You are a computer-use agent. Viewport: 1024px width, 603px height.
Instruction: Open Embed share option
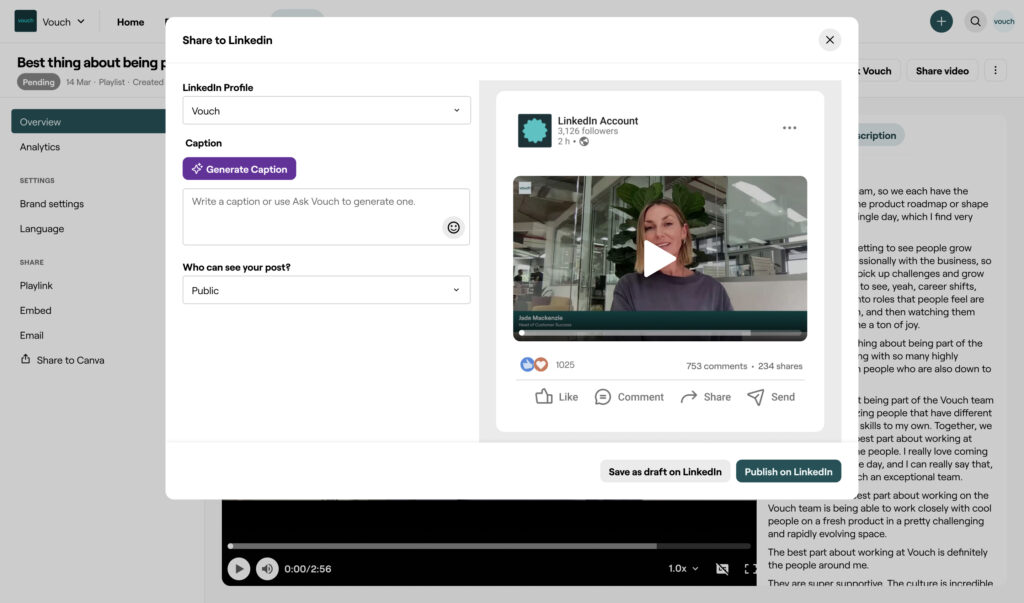[35, 310]
